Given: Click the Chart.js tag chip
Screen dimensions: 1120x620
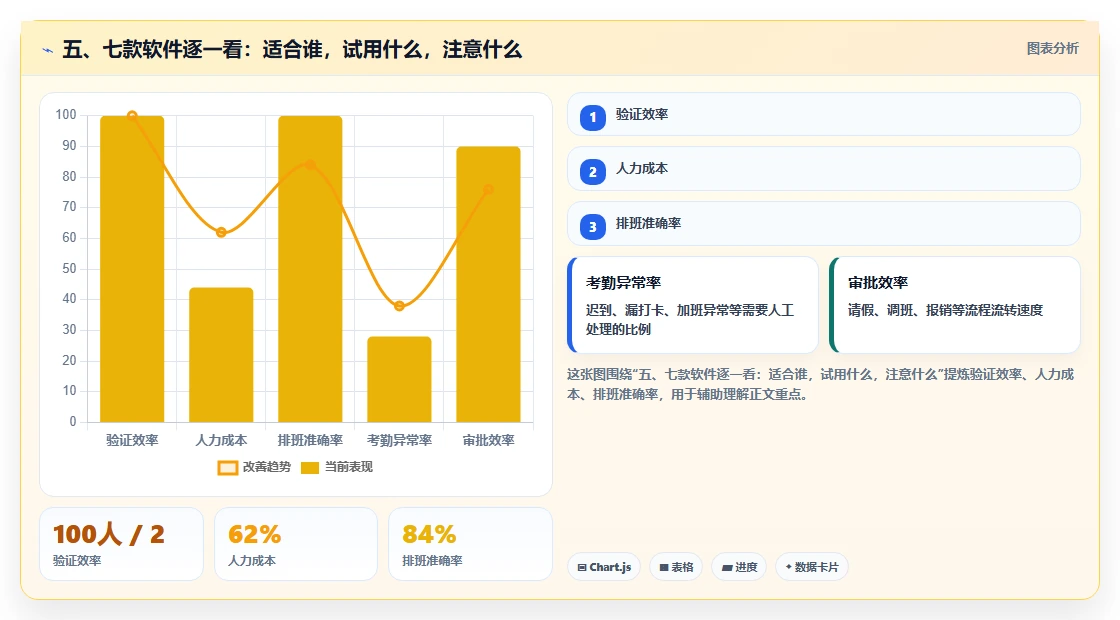Looking at the screenshot, I should coord(604,567).
